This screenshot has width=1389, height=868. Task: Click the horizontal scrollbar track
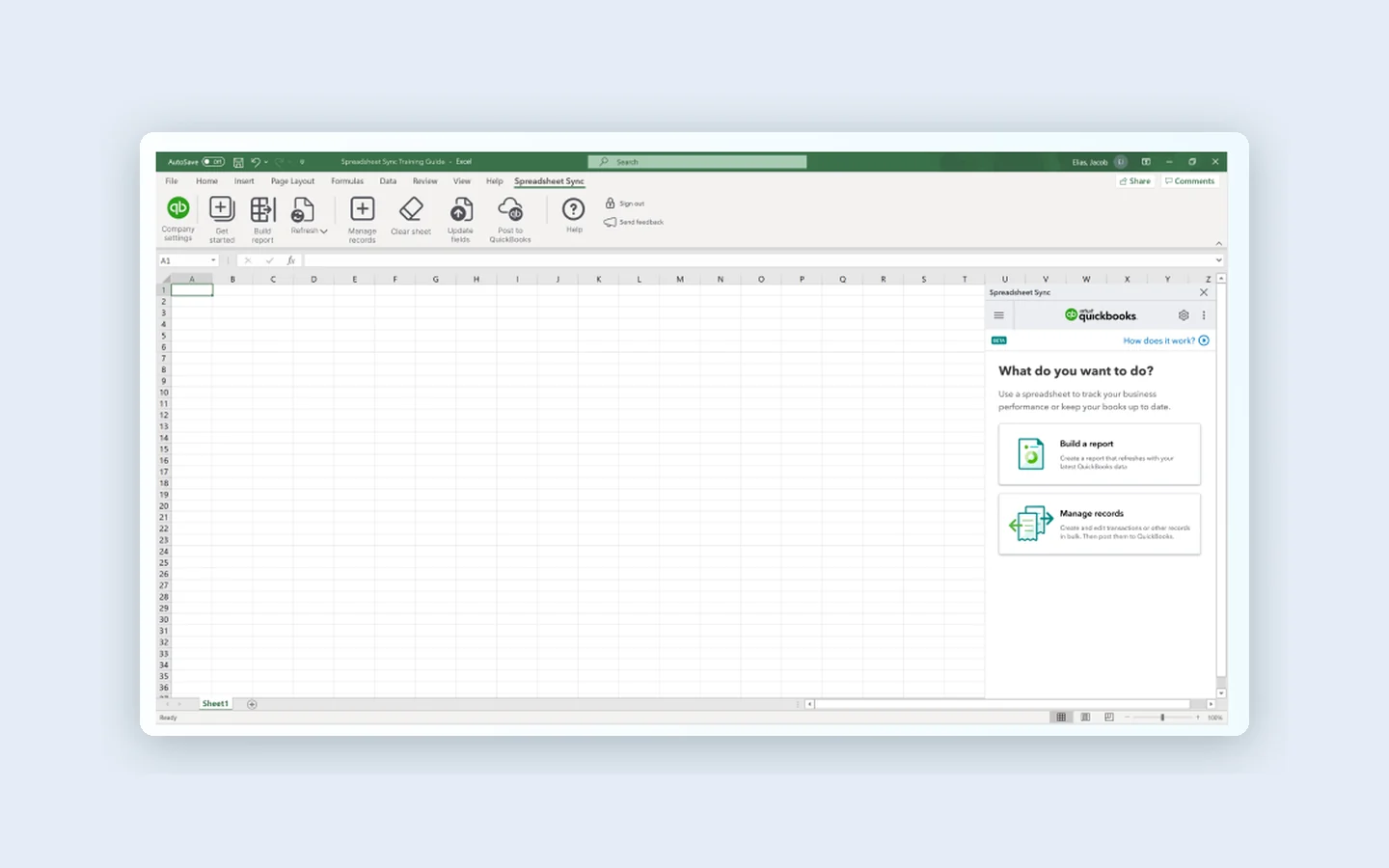pos(1004,704)
